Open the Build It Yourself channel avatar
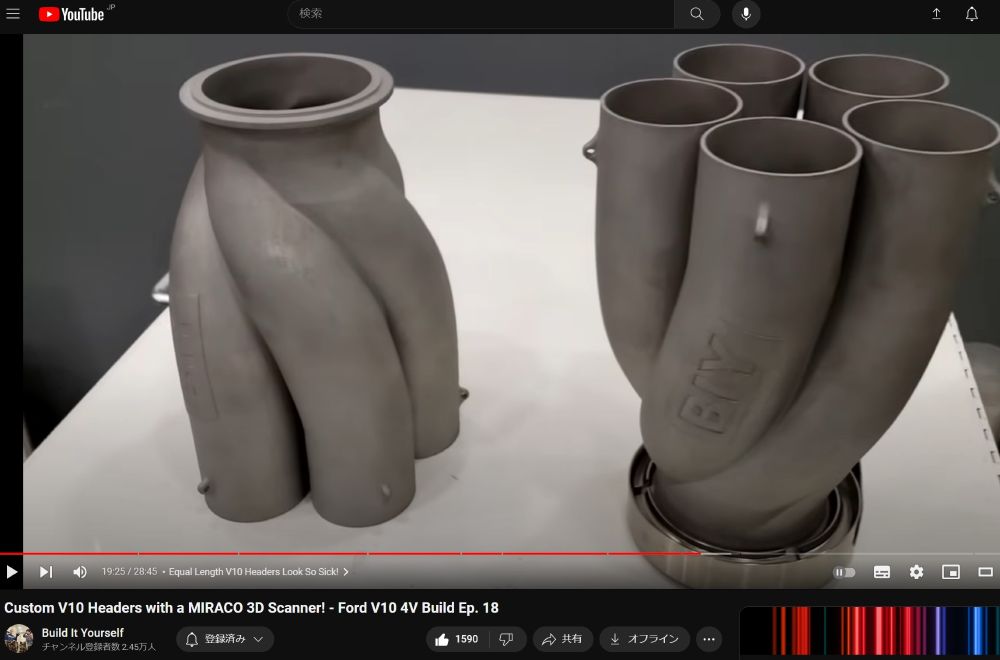Screen dimensions: 1000x660 tap(19, 638)
